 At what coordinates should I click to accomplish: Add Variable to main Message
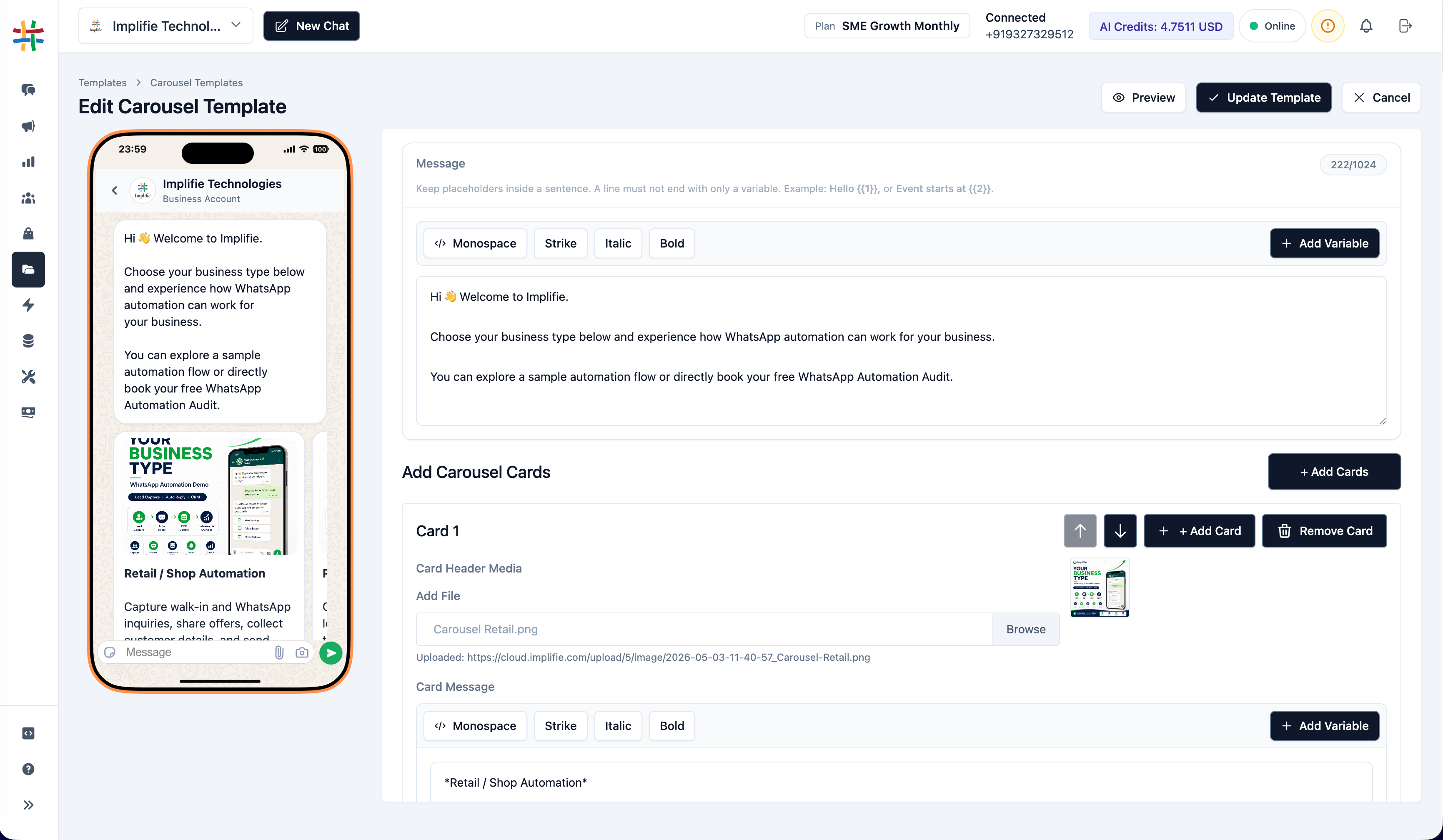1325,243
